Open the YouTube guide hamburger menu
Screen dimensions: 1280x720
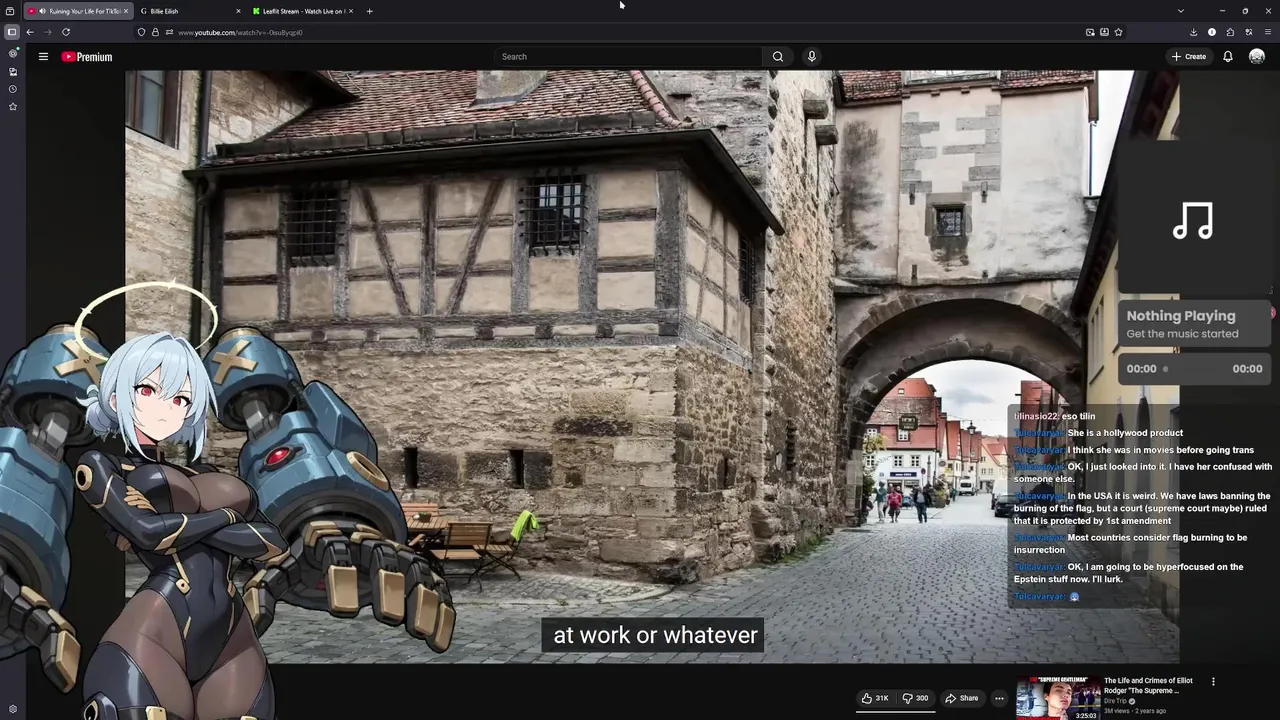43,57
